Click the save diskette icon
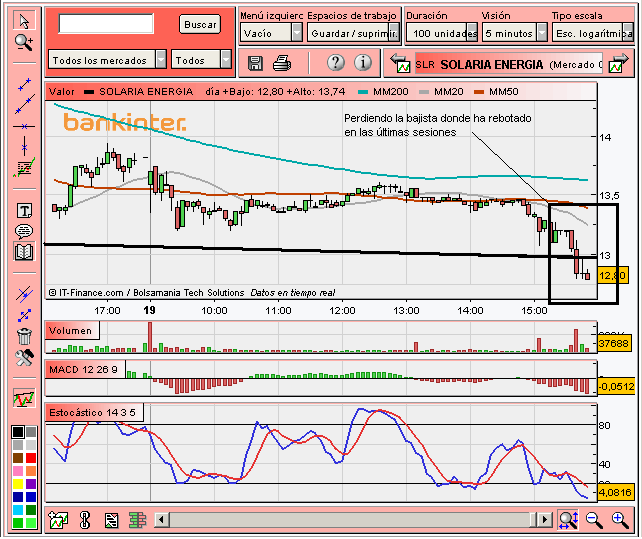 click(x=255, y=63)
